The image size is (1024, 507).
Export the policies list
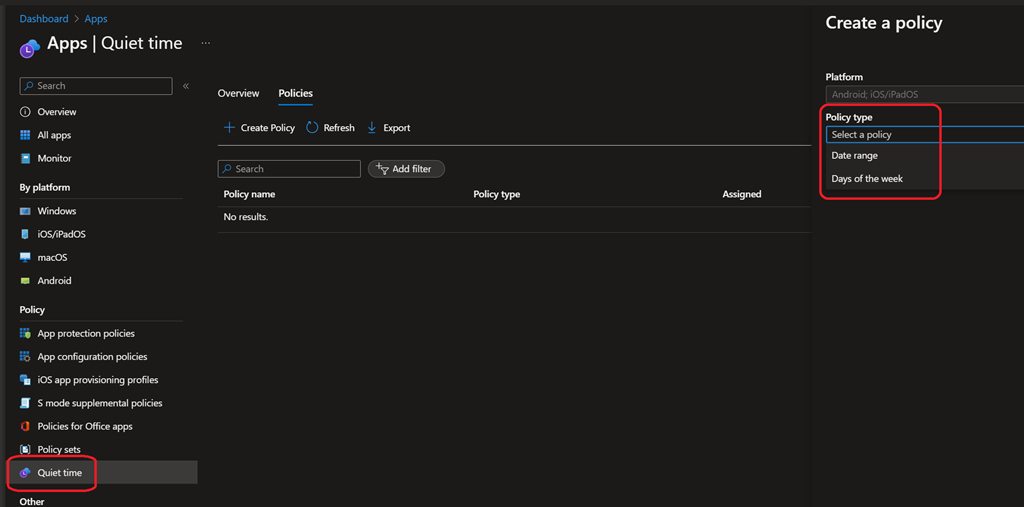coord(389,128)
